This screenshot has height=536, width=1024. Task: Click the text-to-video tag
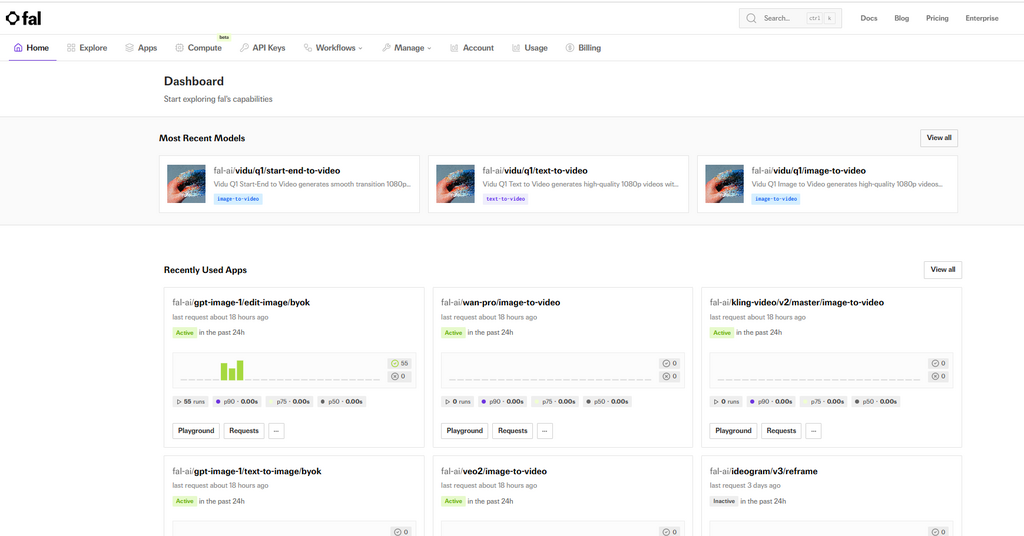pyautogui.click(x=505, y=199)
